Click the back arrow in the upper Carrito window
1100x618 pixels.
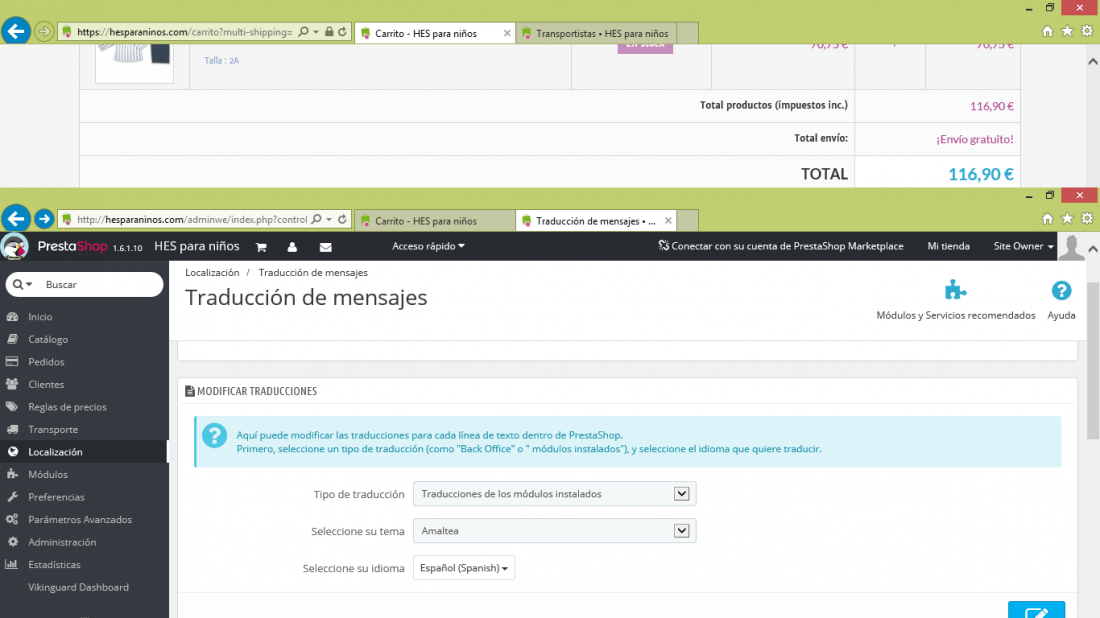pyautogui.click(x=15, y=32)
